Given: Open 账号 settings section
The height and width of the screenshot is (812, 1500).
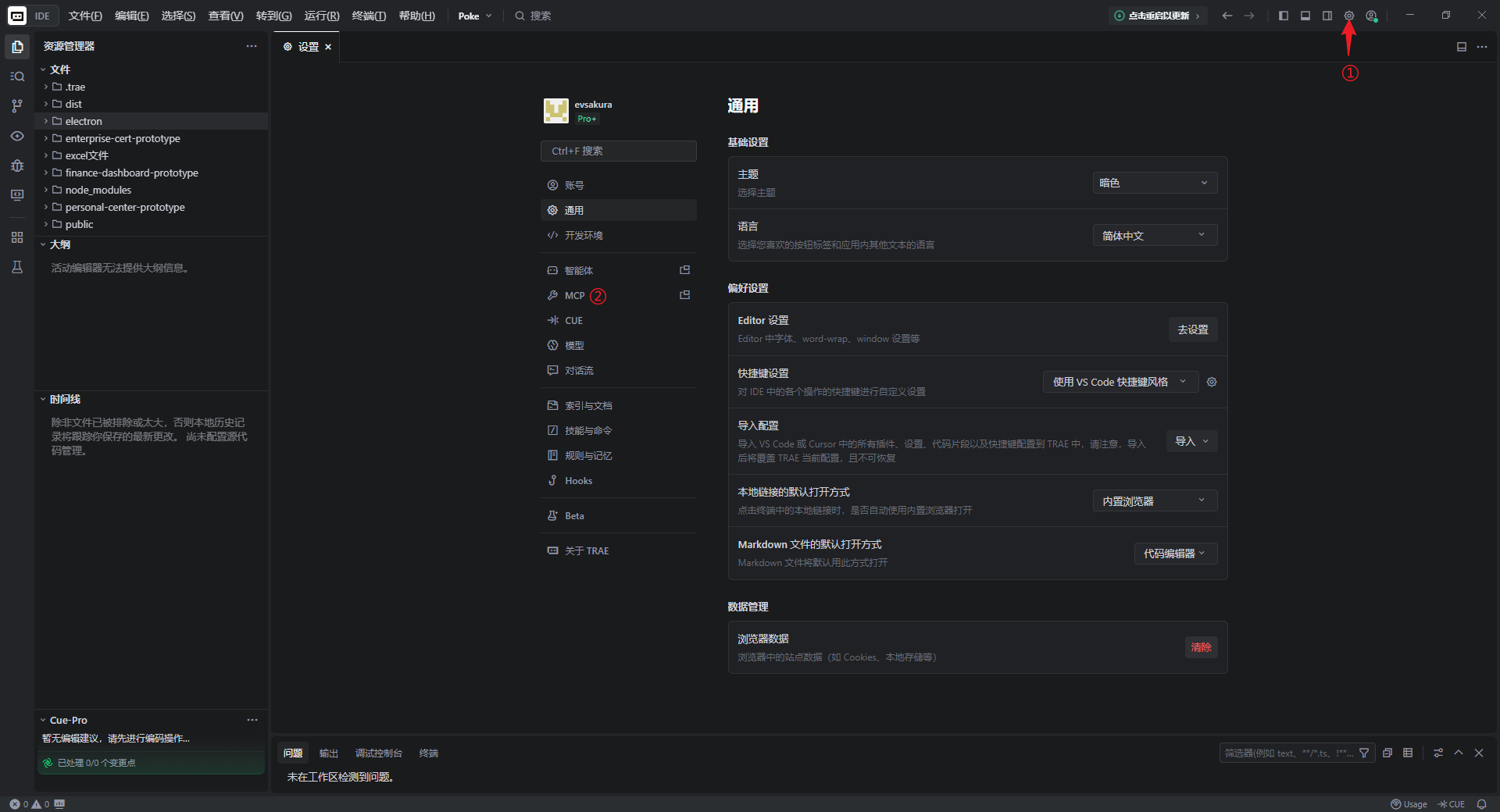Looking at the screenshot, I should tap(618, 185).
